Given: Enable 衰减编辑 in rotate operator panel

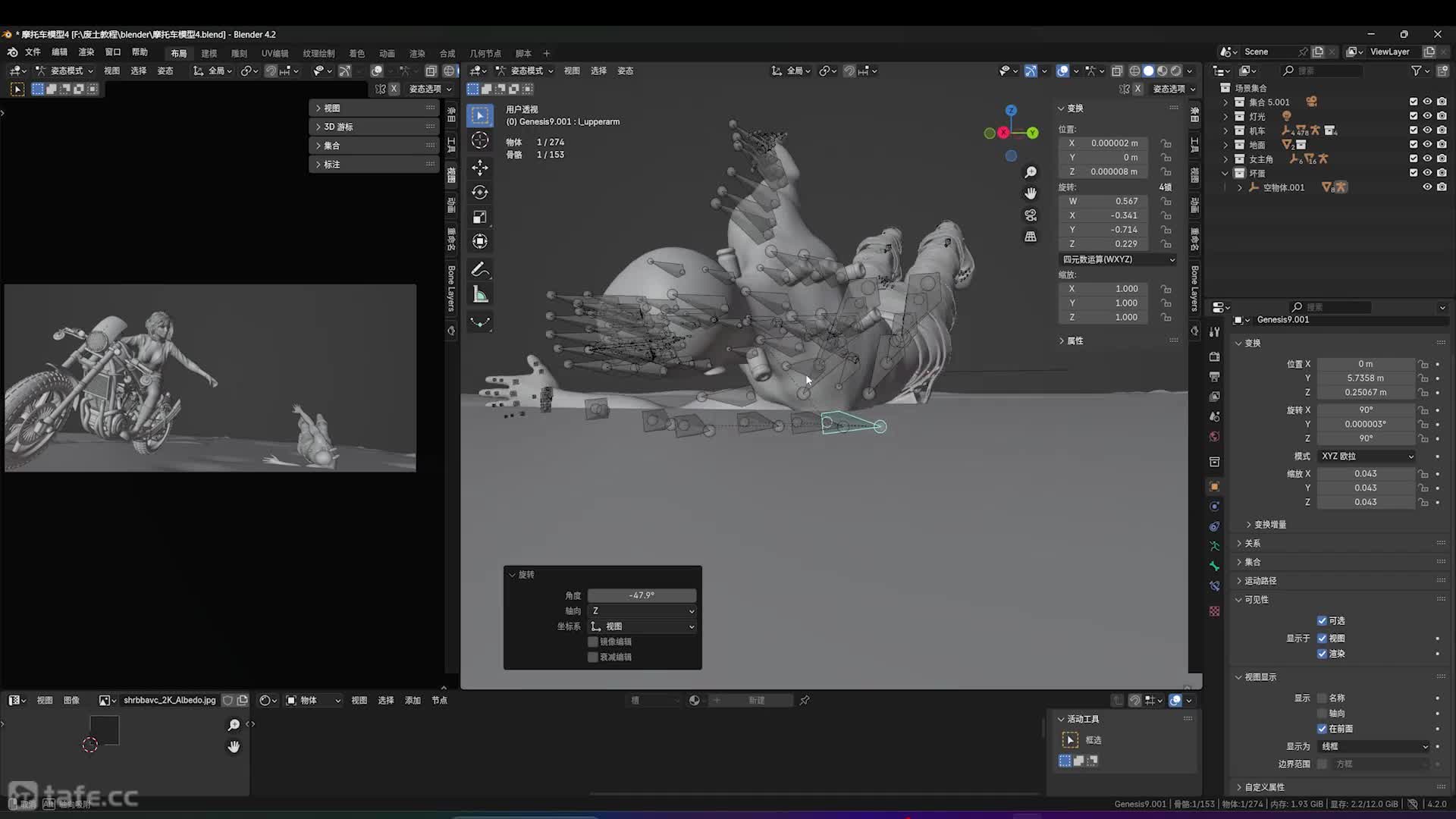Looking at the screenshot, I should 593,657.
